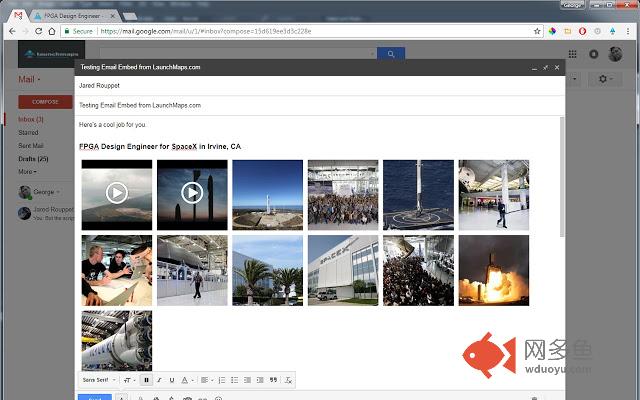Open the rocket launch fire photo
The height and width of the screenshot is (400, 640).
tap(494, 270)
